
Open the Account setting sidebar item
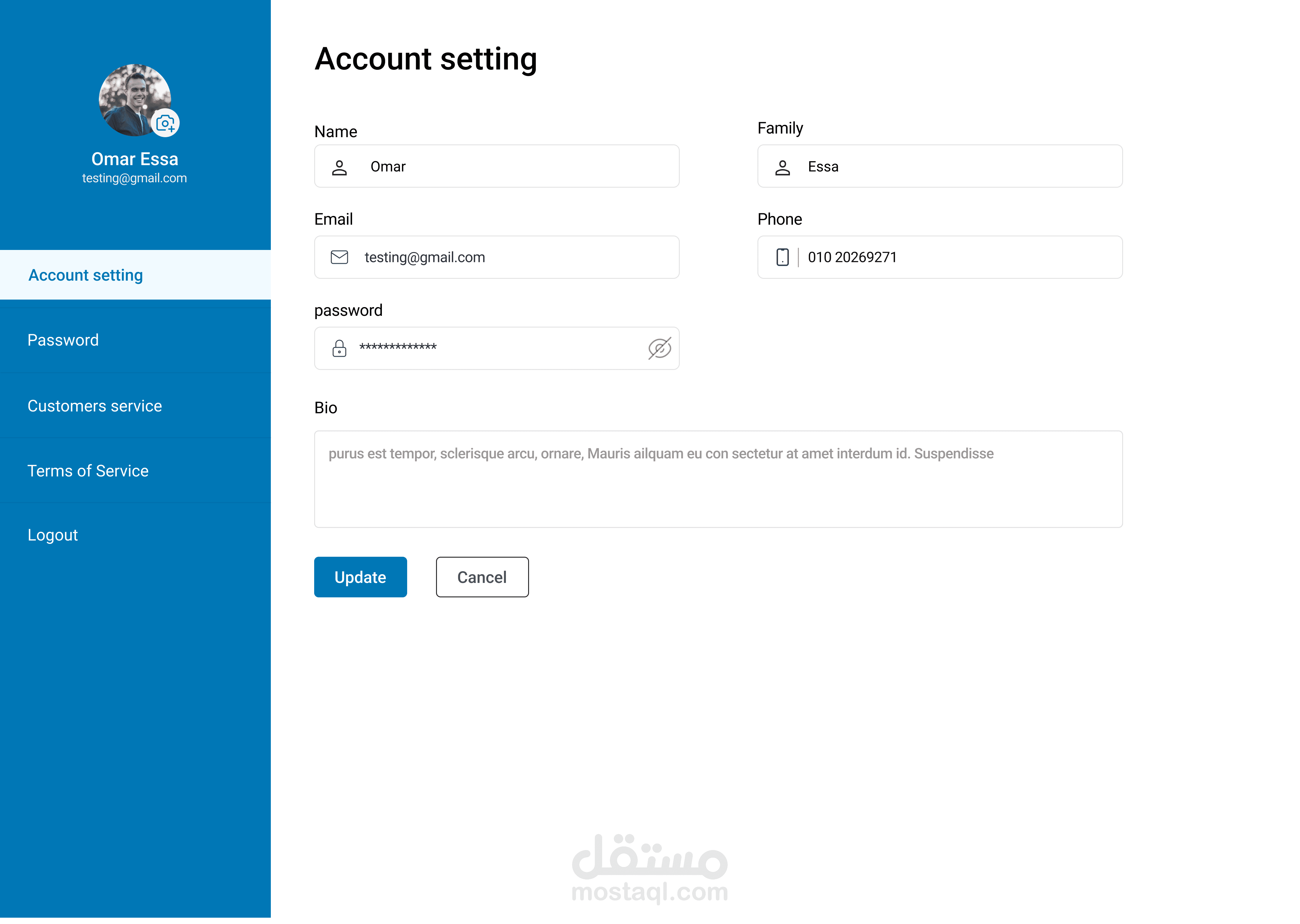coord(85,276)
